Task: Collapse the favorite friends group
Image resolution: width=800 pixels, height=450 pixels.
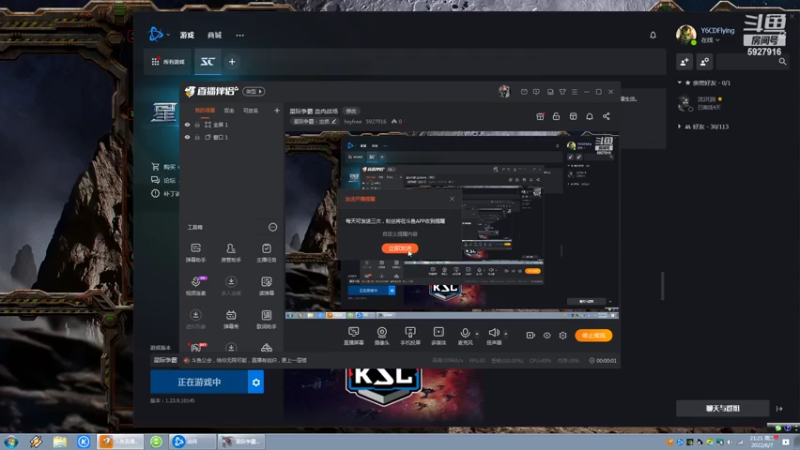Action: (680, 82)
